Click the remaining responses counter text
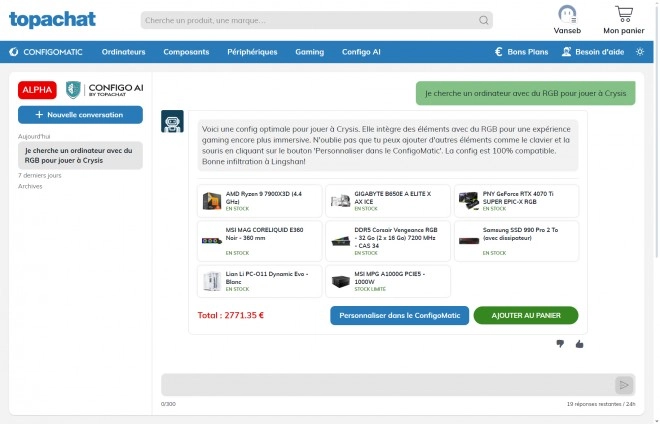Image resolution: width=660 pixels, height=424 pixels. tap(601, 404)
